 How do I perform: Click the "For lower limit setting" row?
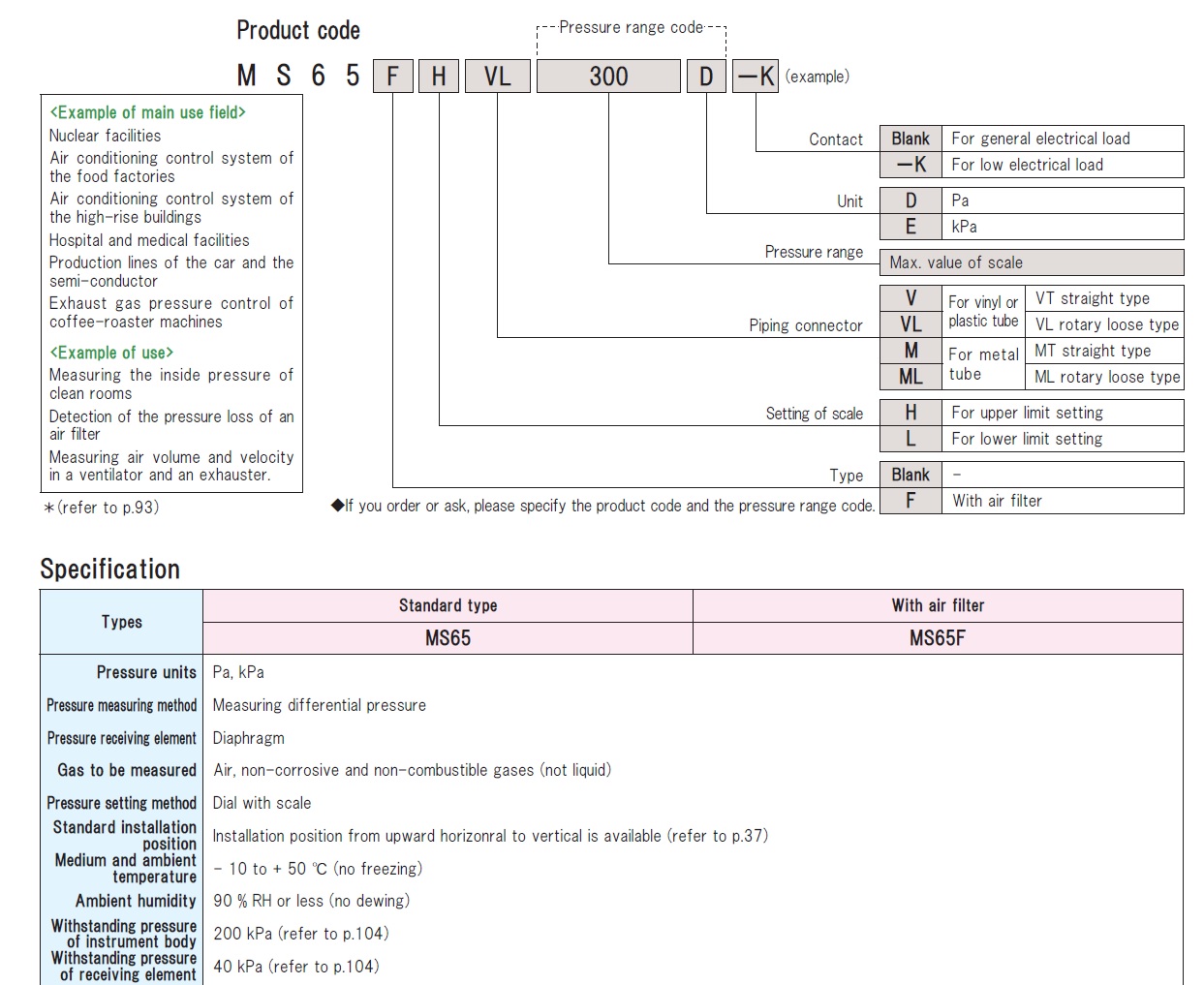[x=1027, y=439]
